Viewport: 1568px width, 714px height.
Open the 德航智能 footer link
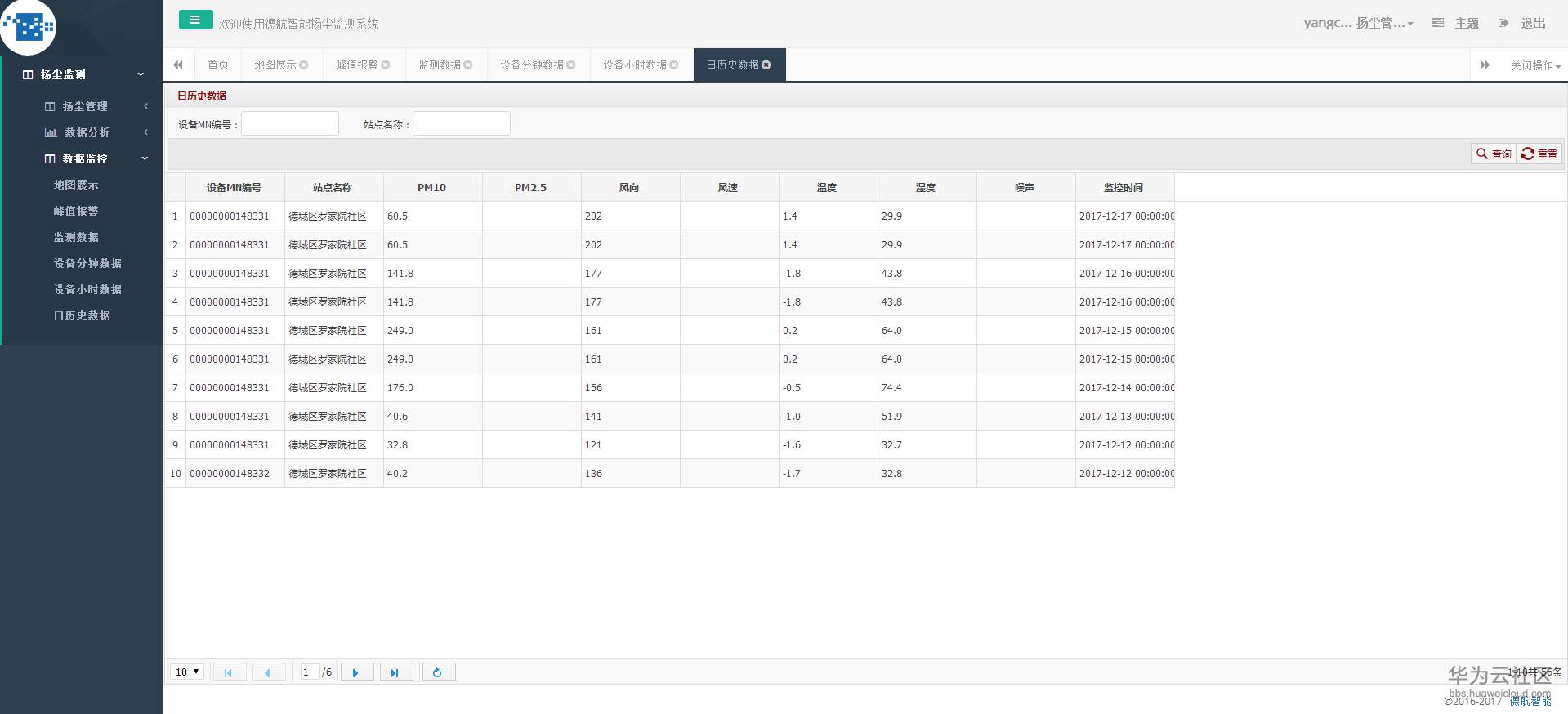point(1530,701)
